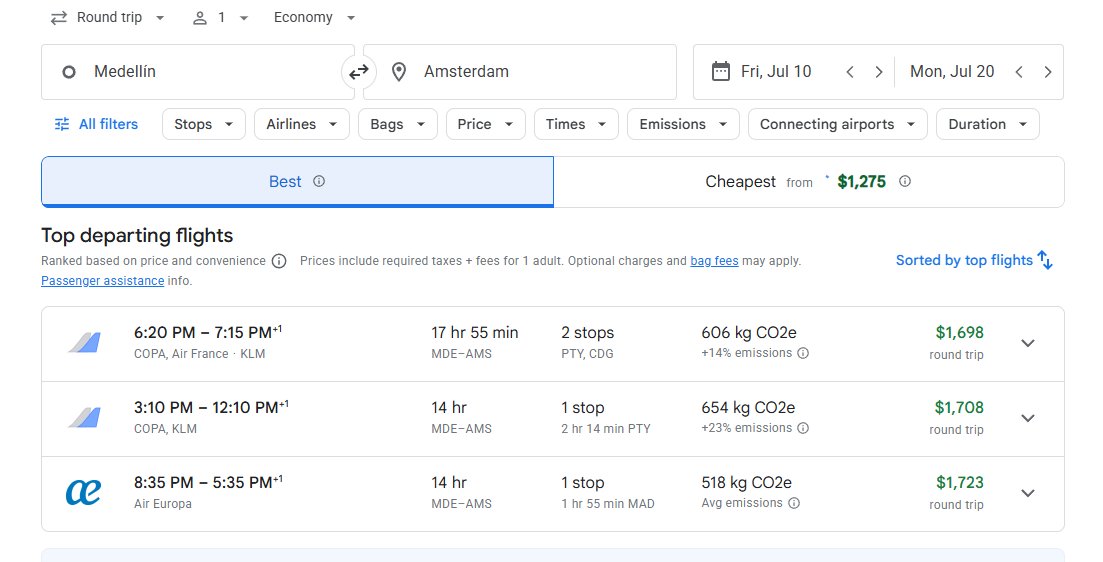Click the passenger person icon
This screenshot has width=1103, height=562.
coord(200,18)
